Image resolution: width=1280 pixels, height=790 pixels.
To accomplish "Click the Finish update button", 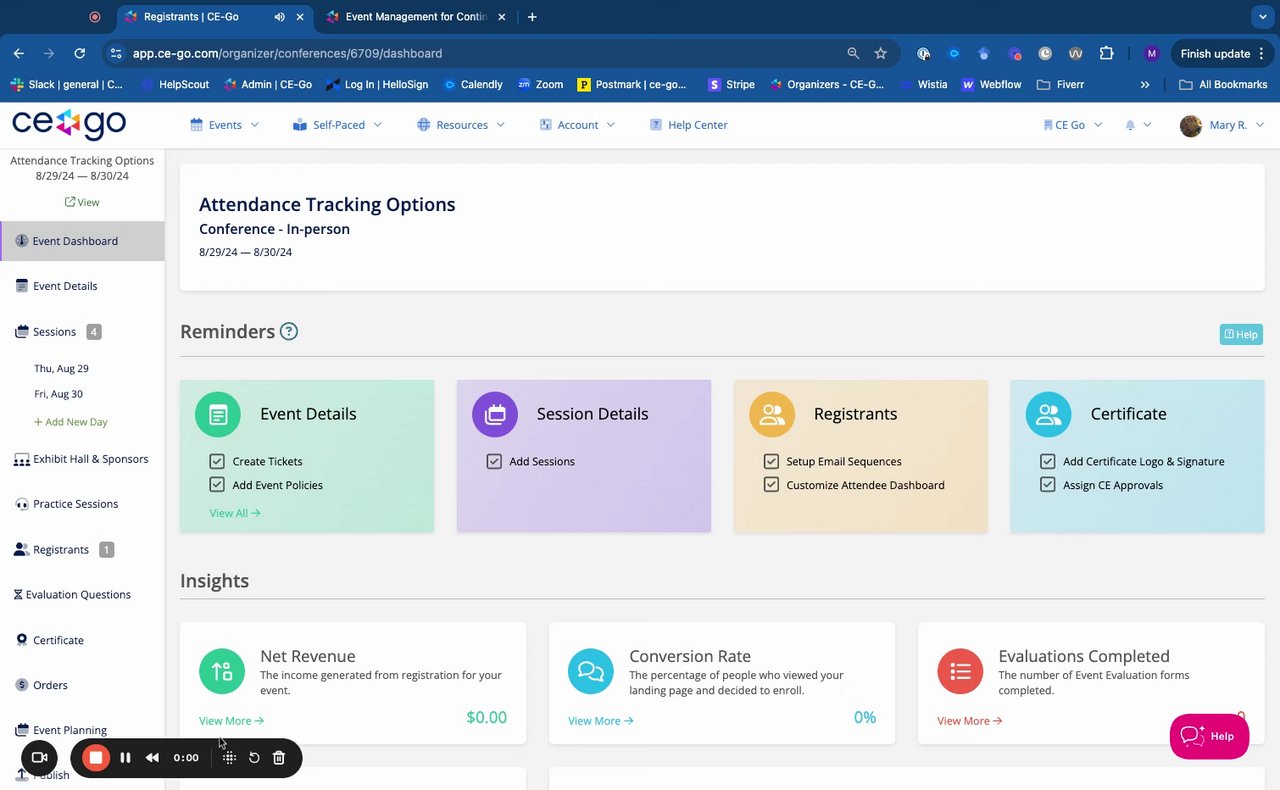I will [1220, 53].
